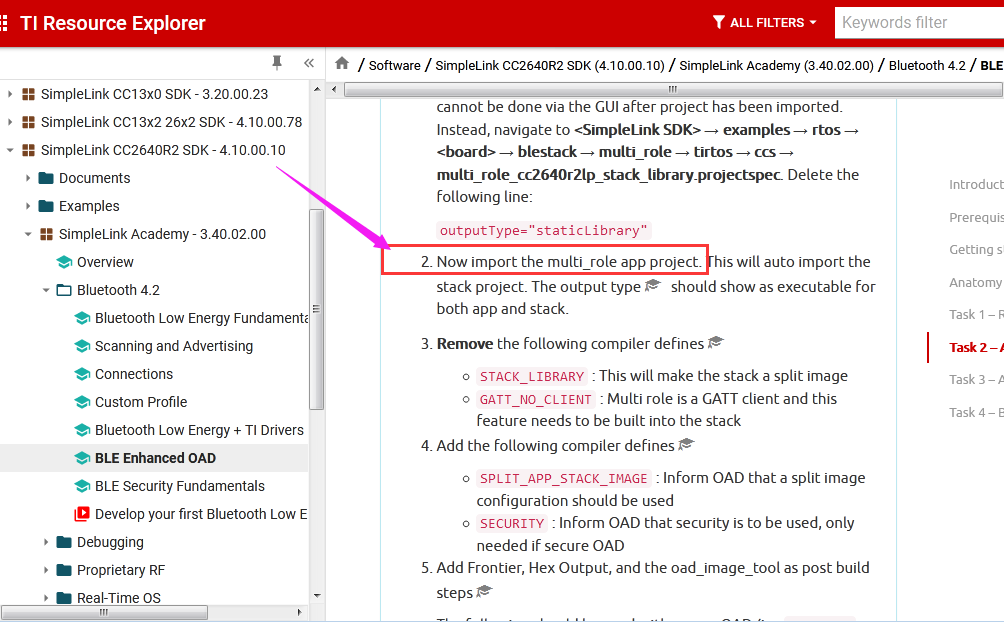Screen dimensions: 1004x622
Task: Select the Connections lesson
Action: pyautogui.click(x=134, y=374)
